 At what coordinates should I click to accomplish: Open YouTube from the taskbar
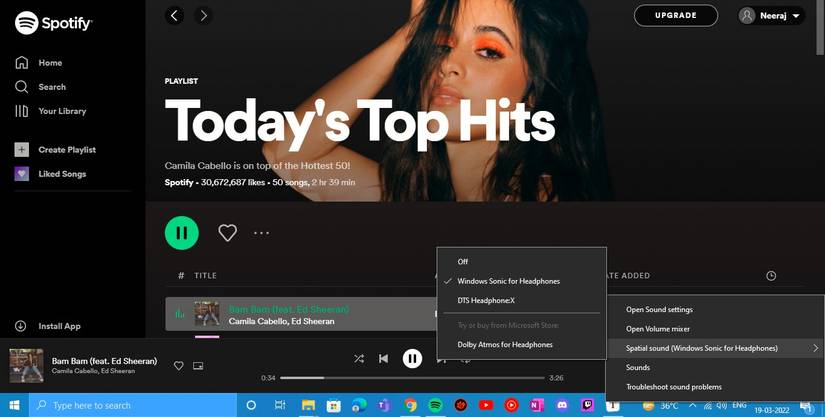tap(486, 405)
